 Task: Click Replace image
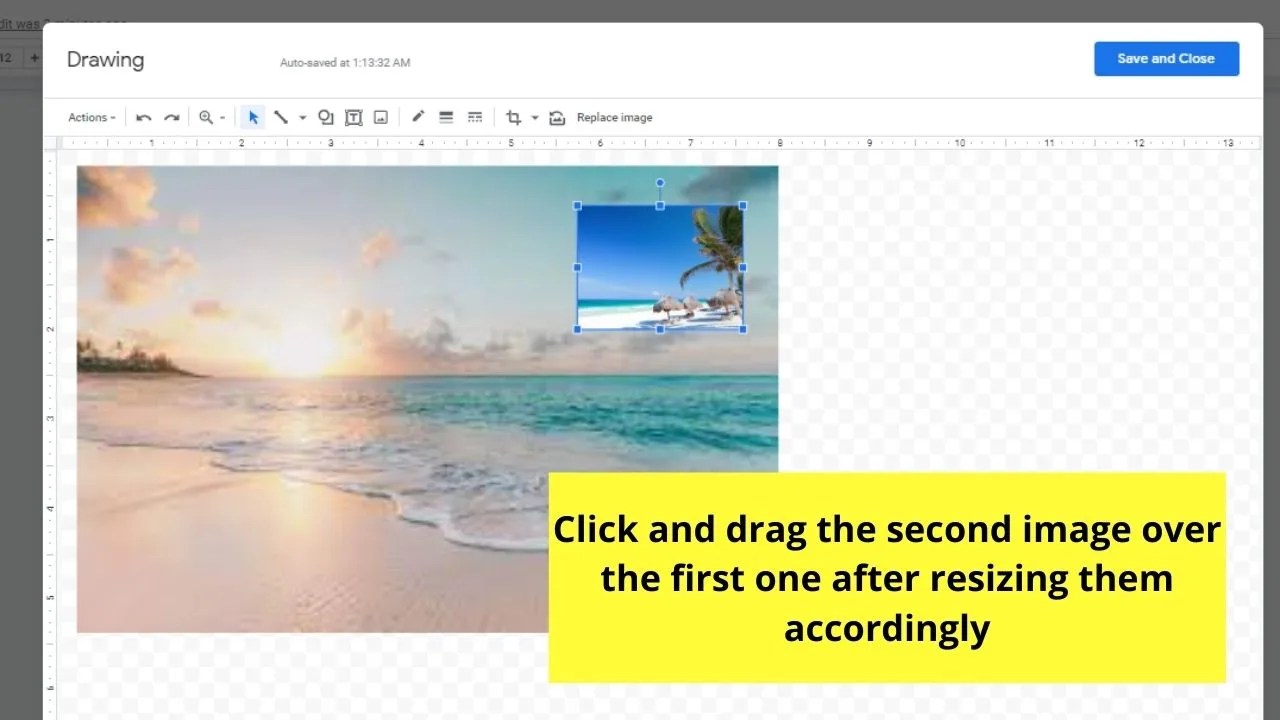click(x=614, y=117)
